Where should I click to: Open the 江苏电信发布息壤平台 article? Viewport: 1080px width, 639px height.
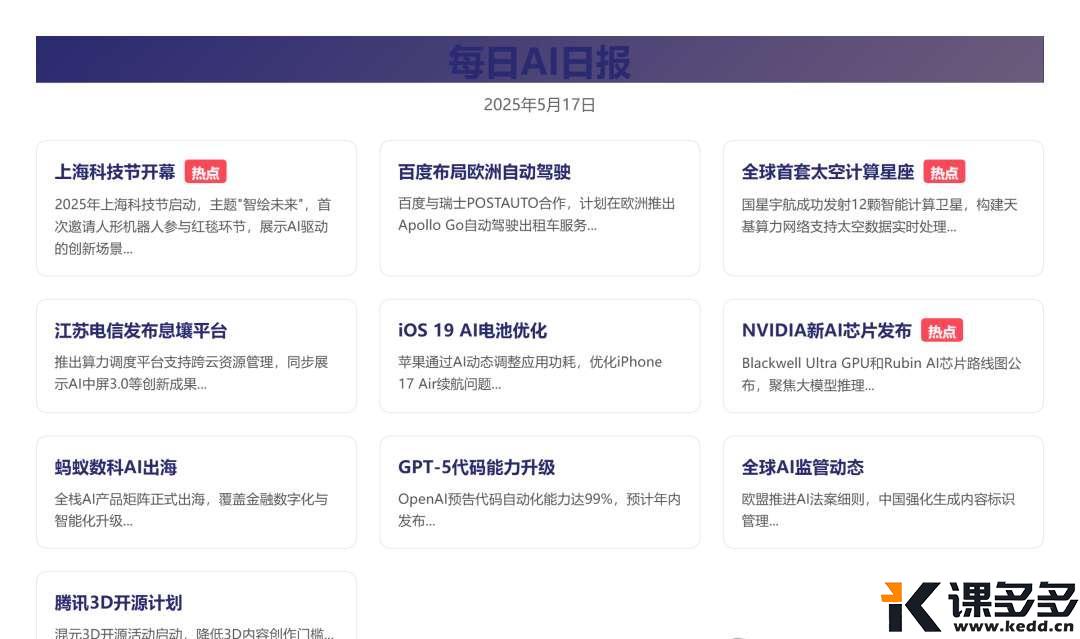point(141,331)
